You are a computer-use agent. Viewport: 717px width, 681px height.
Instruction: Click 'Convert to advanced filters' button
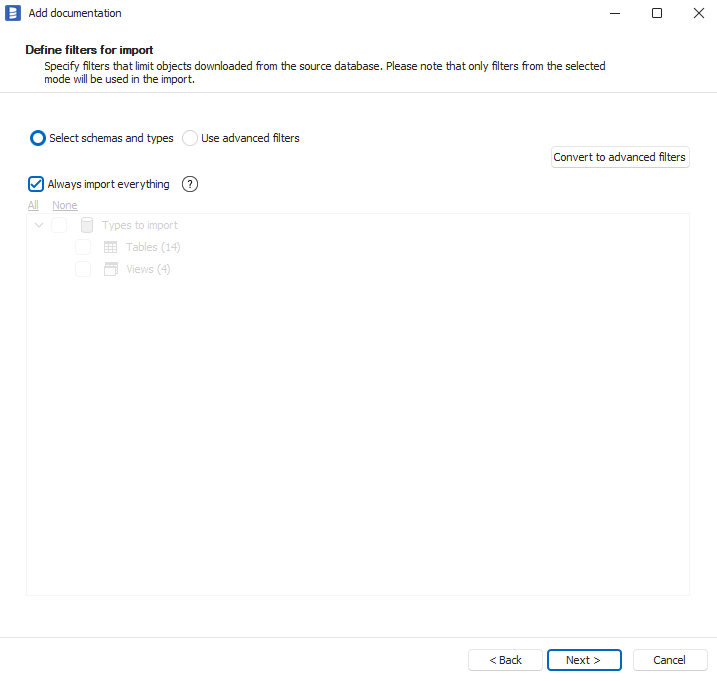(620, 157)
